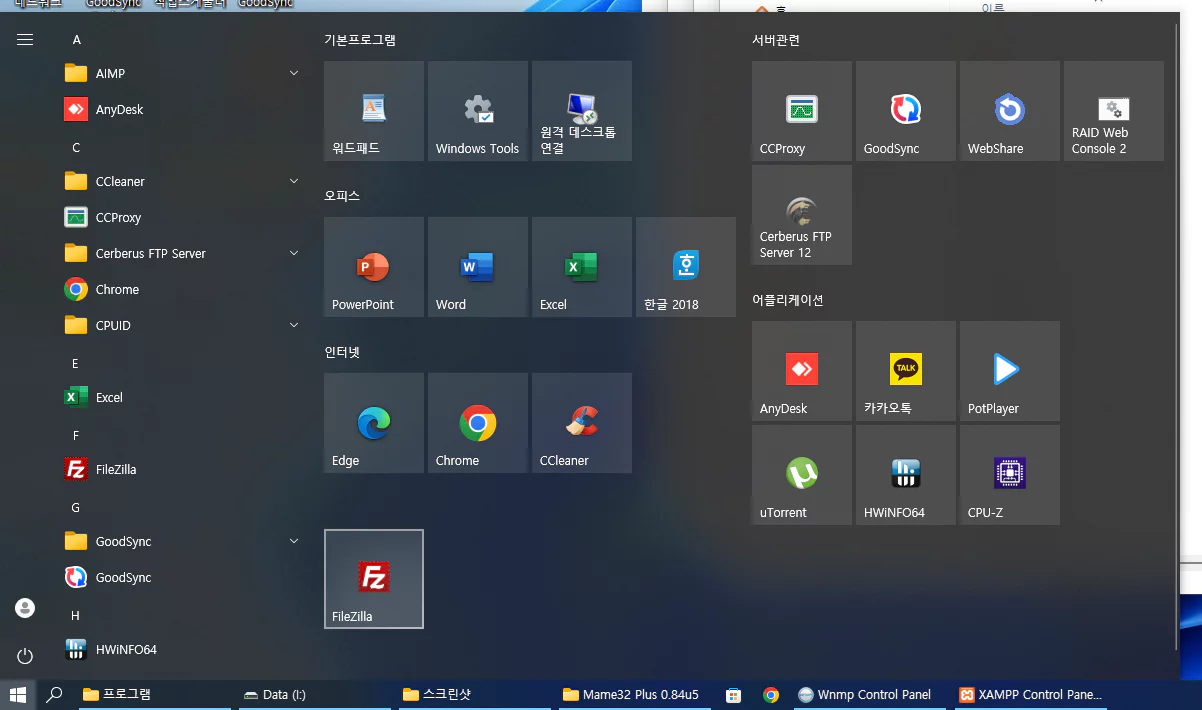Expand the AIMP folder chevron

294,73
